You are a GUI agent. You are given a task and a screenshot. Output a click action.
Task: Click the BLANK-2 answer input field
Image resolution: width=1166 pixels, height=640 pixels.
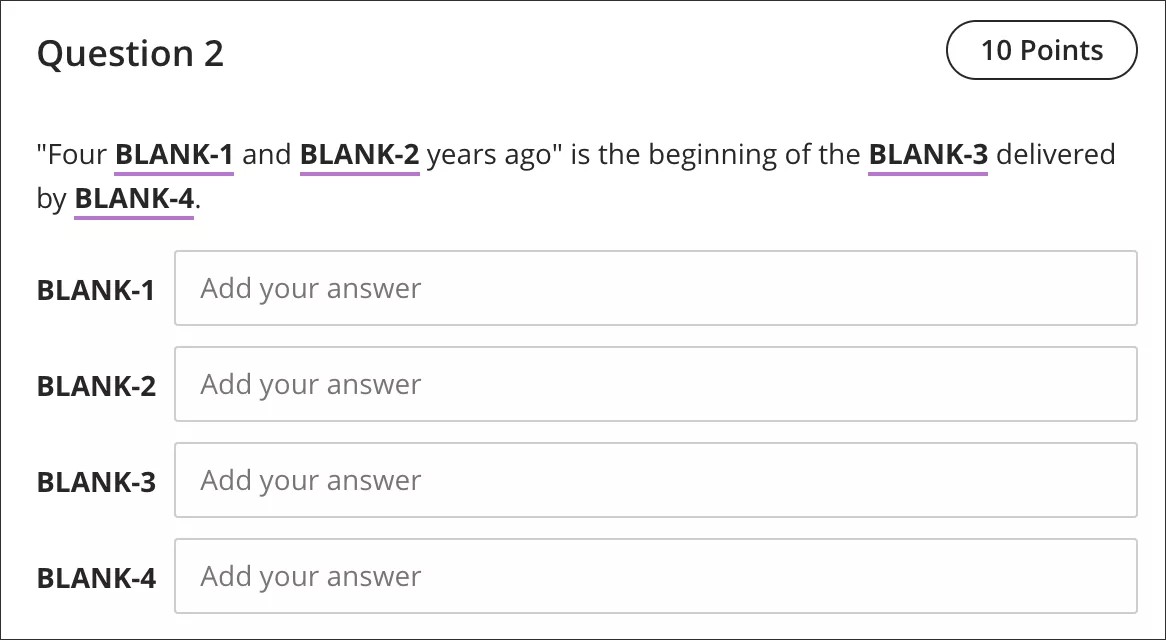tap(656, 385)
